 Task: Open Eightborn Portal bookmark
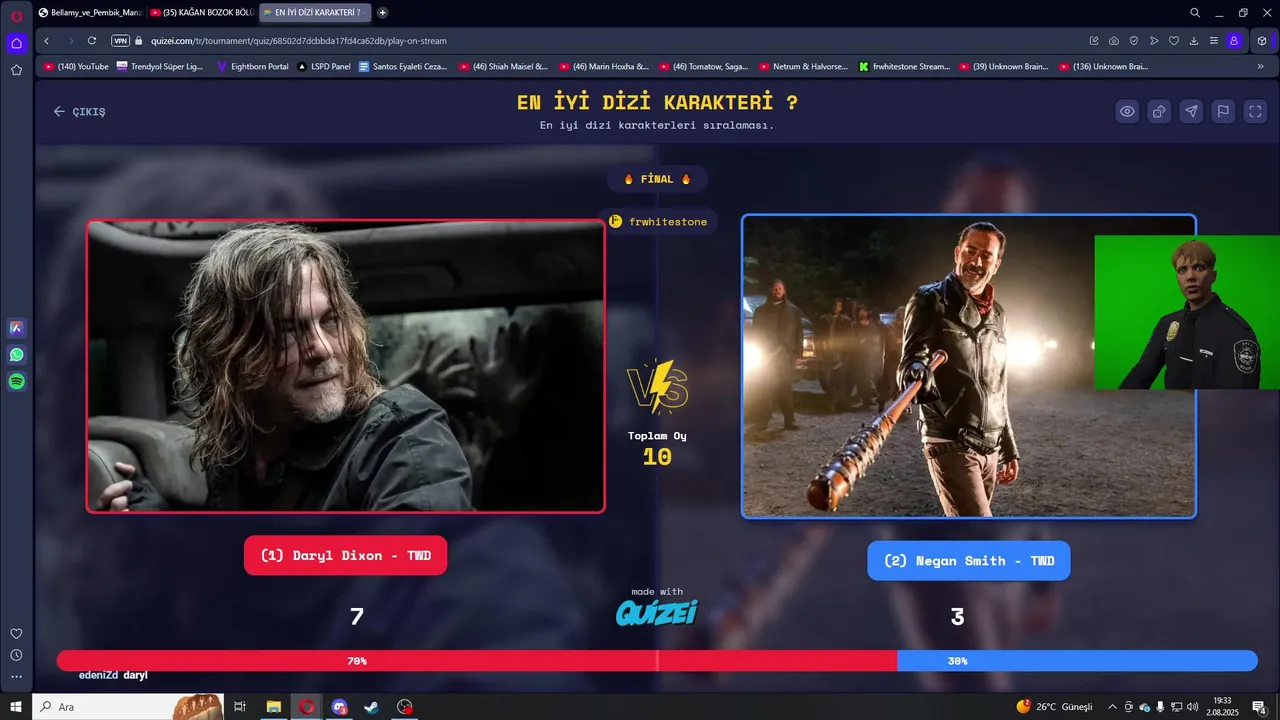tap(252, 67)
